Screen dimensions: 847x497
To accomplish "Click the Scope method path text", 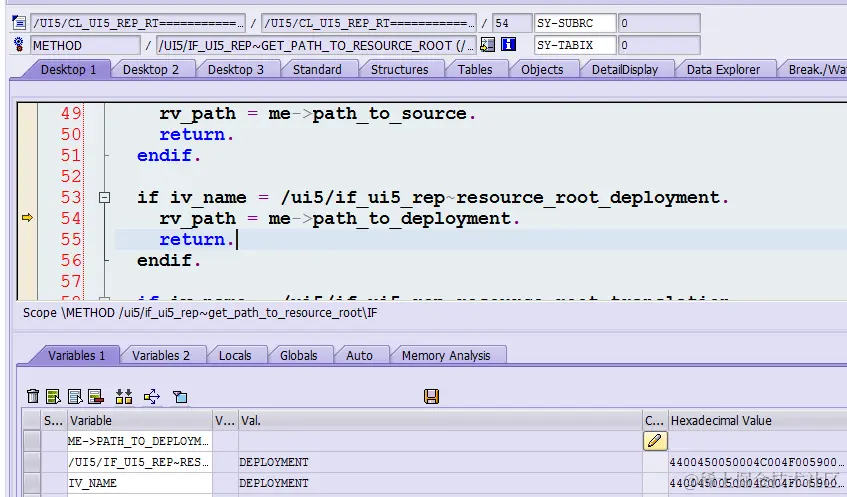I will coord(200,313).
